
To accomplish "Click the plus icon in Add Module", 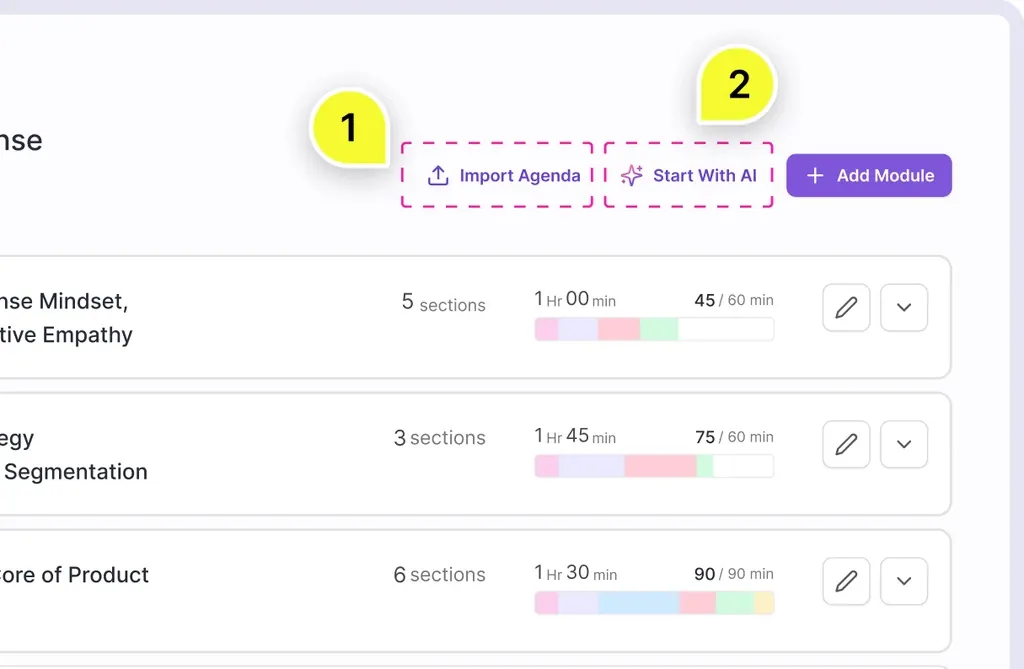I will 814,175.
